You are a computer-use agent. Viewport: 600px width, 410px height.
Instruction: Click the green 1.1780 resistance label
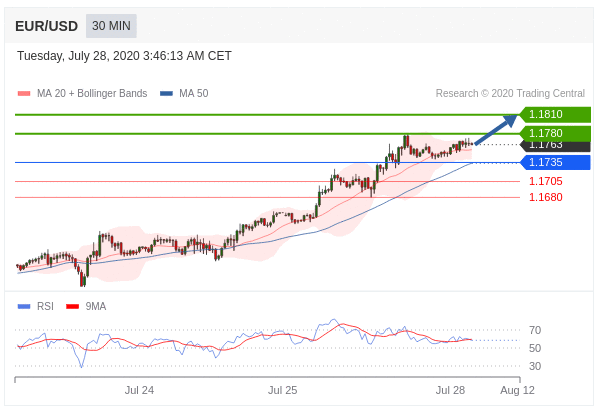tap(554, 133)
